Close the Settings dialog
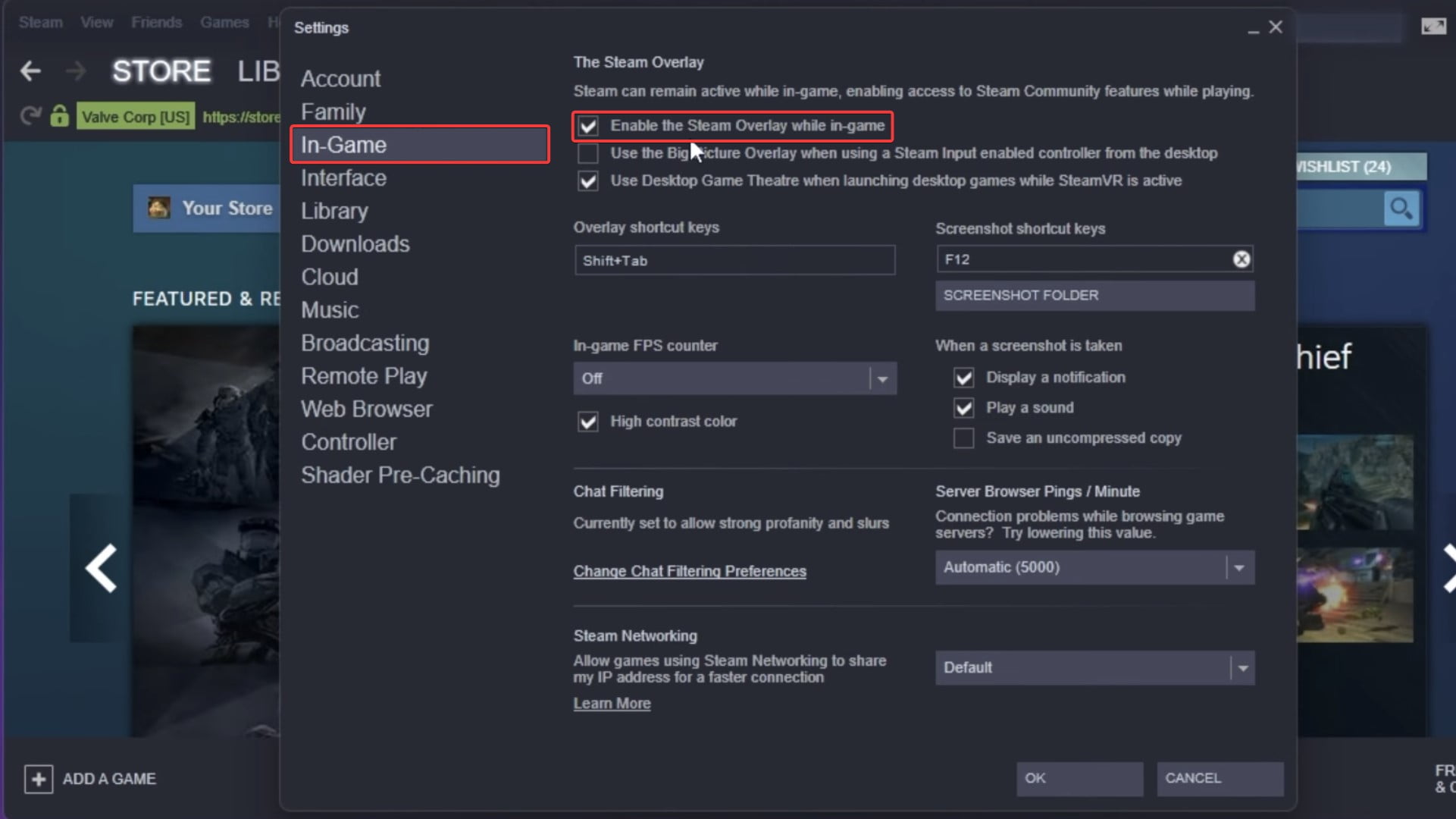The image size is (1456, 819). (1276, 27)
